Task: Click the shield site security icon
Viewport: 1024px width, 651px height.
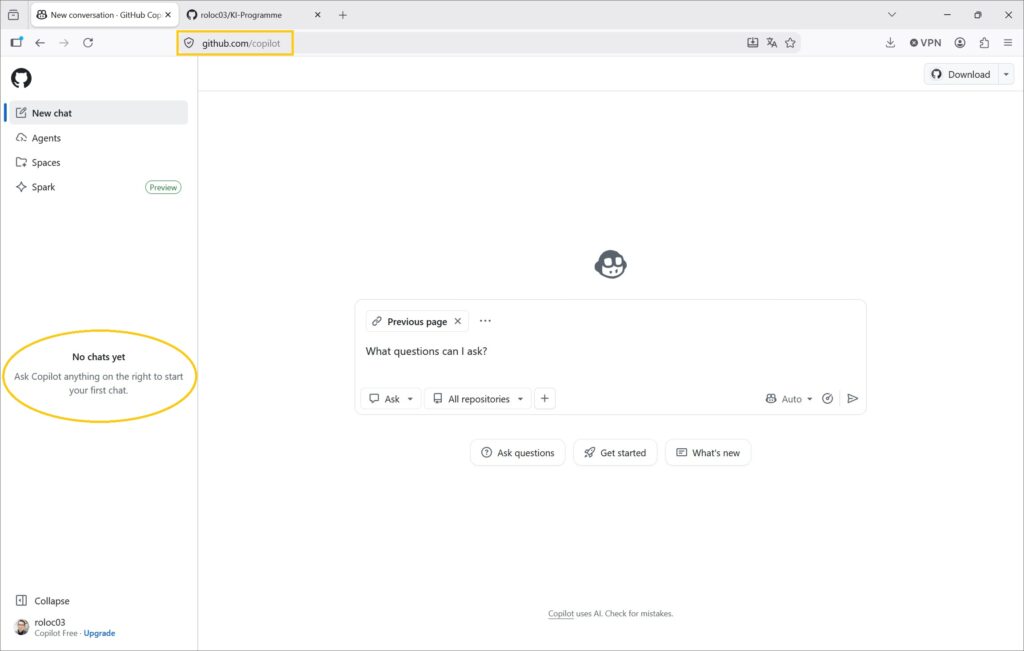Action: coord(189,43)
